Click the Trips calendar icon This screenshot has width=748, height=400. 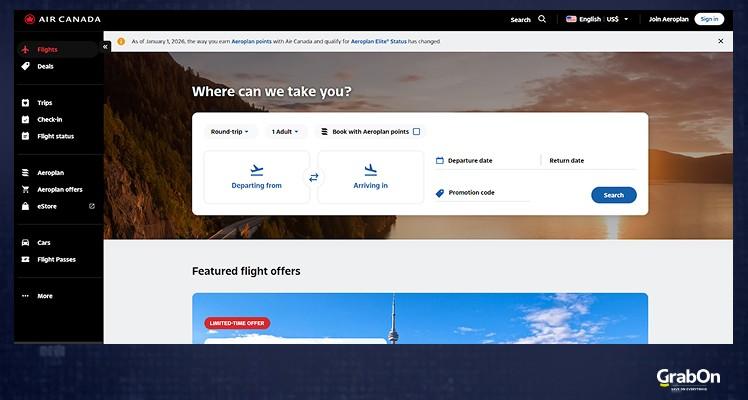25,103
